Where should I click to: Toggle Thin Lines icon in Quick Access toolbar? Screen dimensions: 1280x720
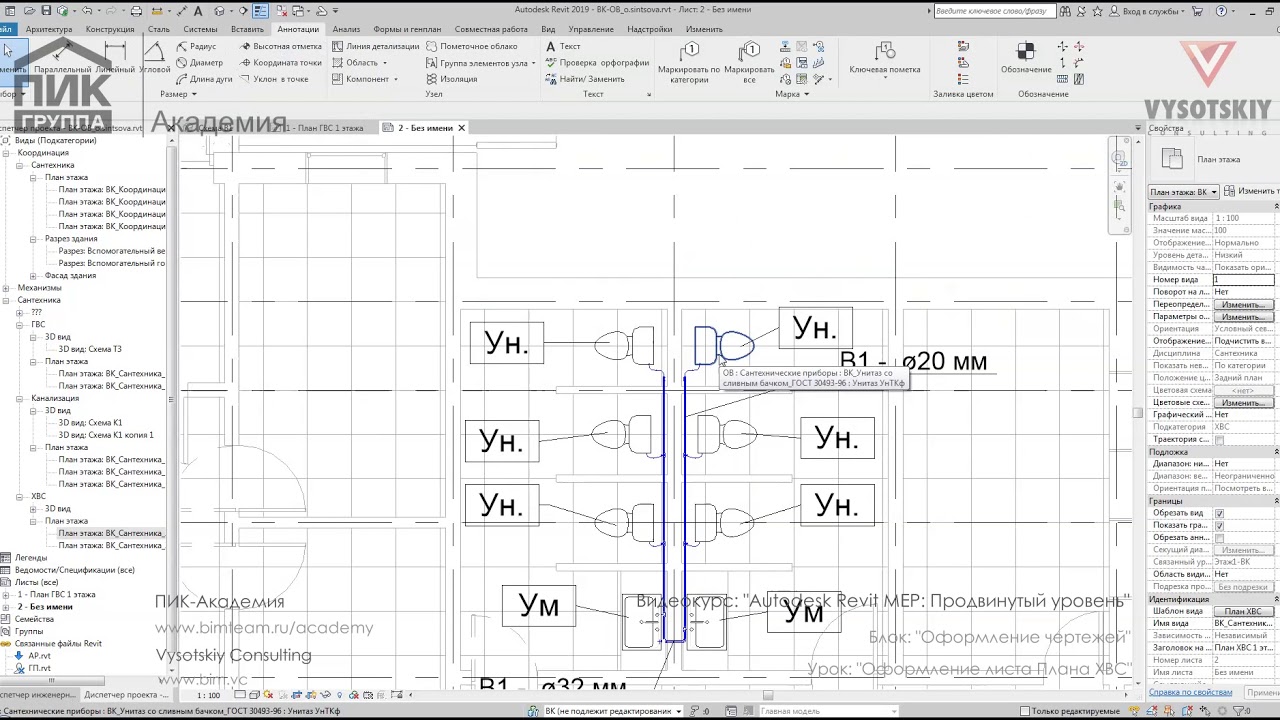click(260, 11)
